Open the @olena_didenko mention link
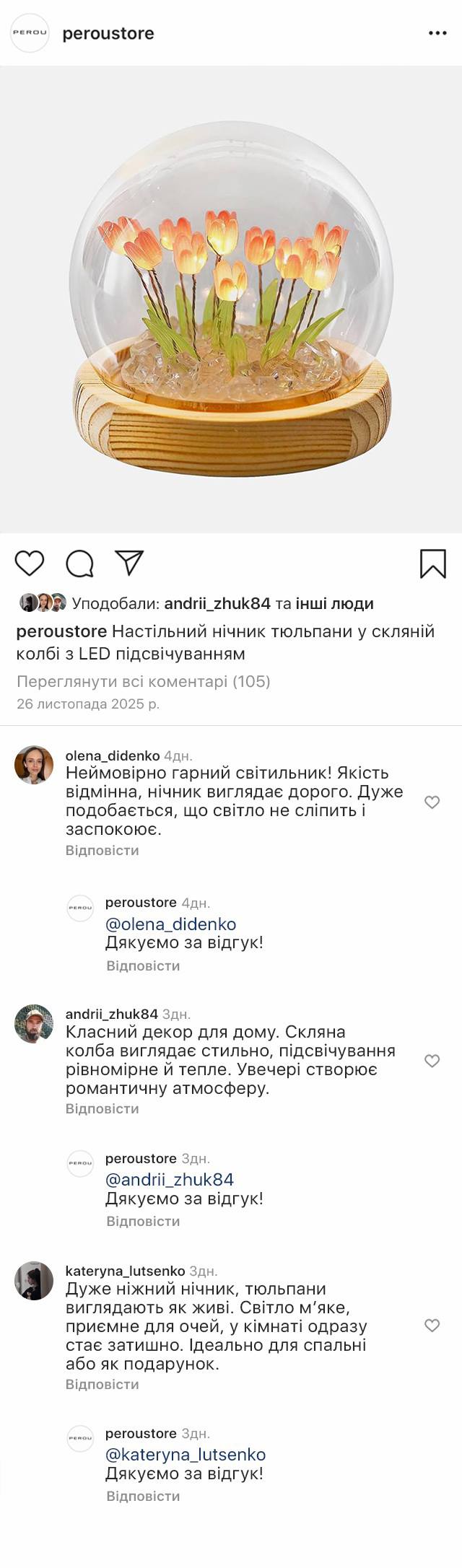Viewport: 462px width, 1568px height. point(170,924)
